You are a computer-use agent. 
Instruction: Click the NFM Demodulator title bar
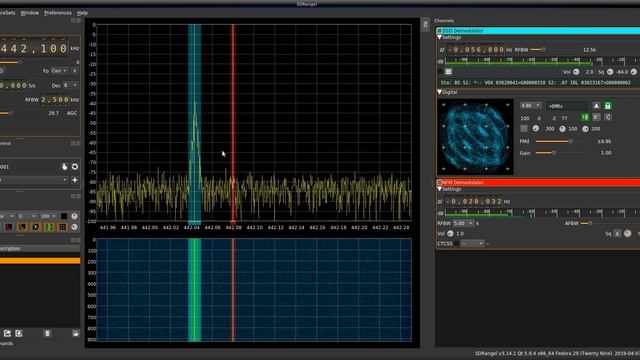pos(538,182)
